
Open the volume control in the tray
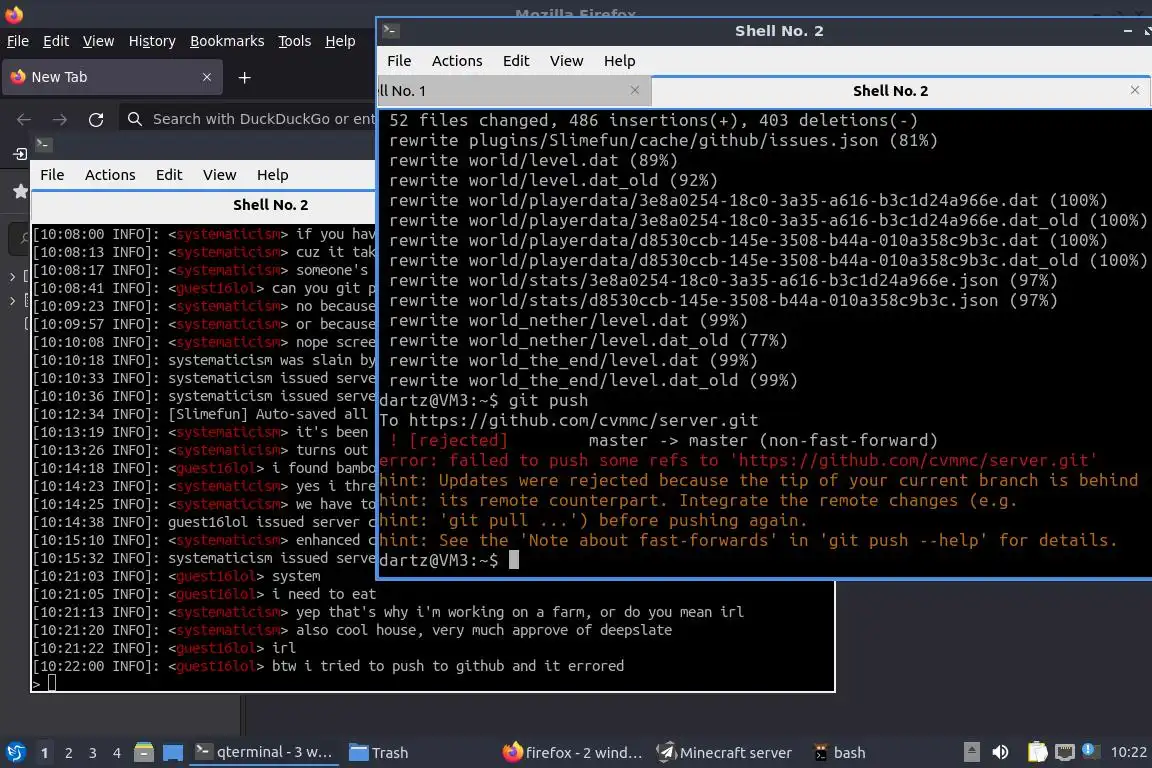(1000, 752)
